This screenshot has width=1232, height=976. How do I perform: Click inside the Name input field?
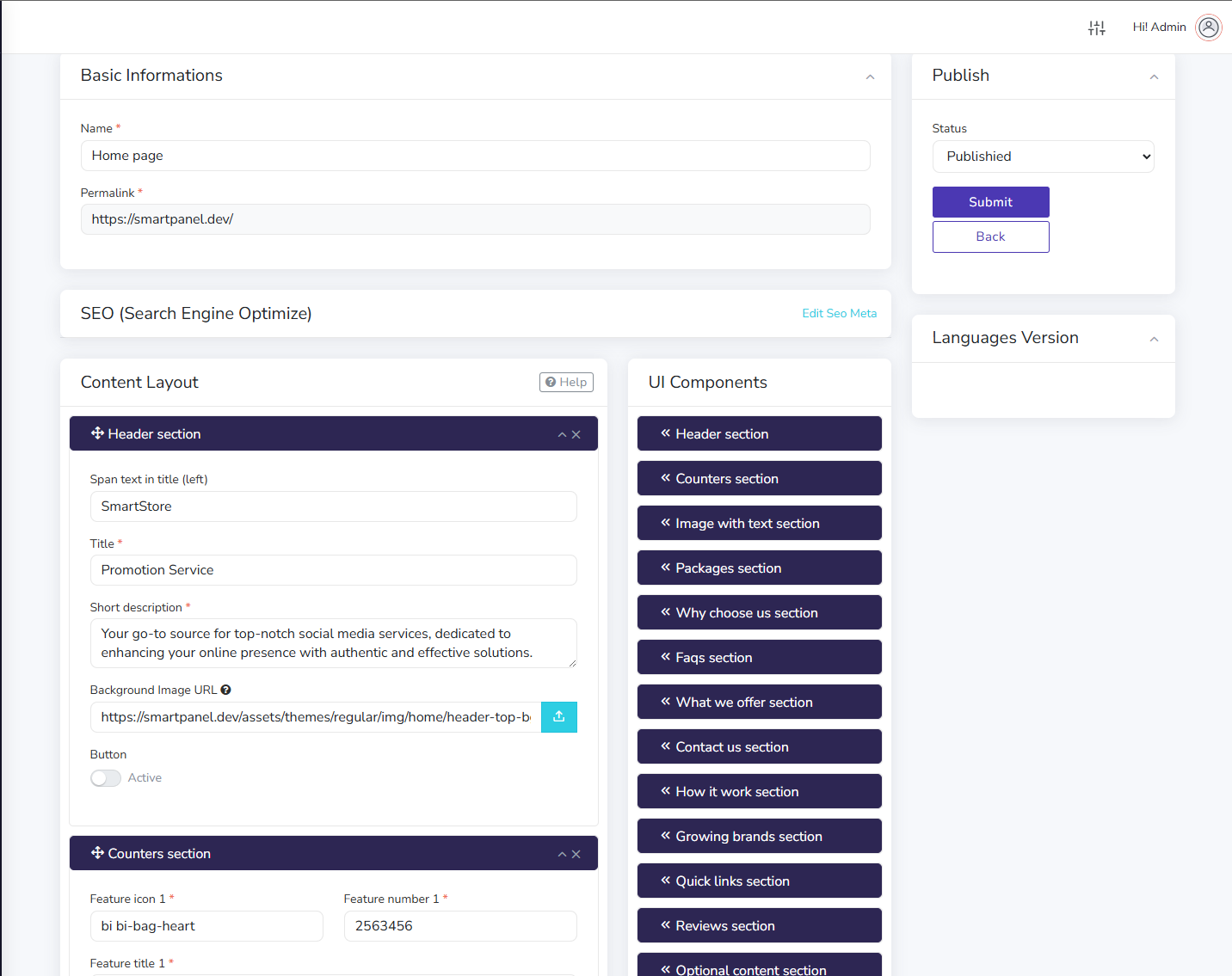[475, 156]
